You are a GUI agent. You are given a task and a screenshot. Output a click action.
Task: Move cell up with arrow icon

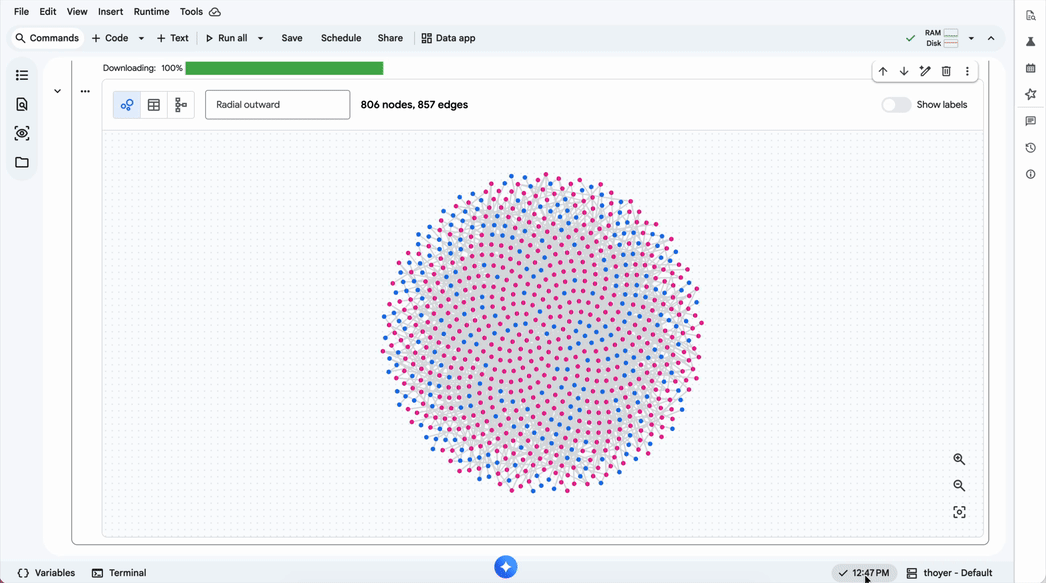(883, 72)
